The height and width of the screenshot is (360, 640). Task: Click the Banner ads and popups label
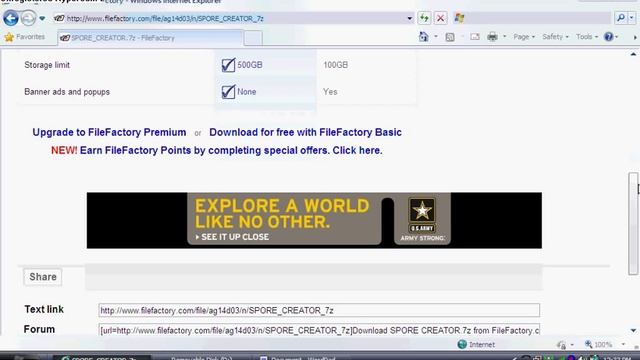tap(67, 92)
